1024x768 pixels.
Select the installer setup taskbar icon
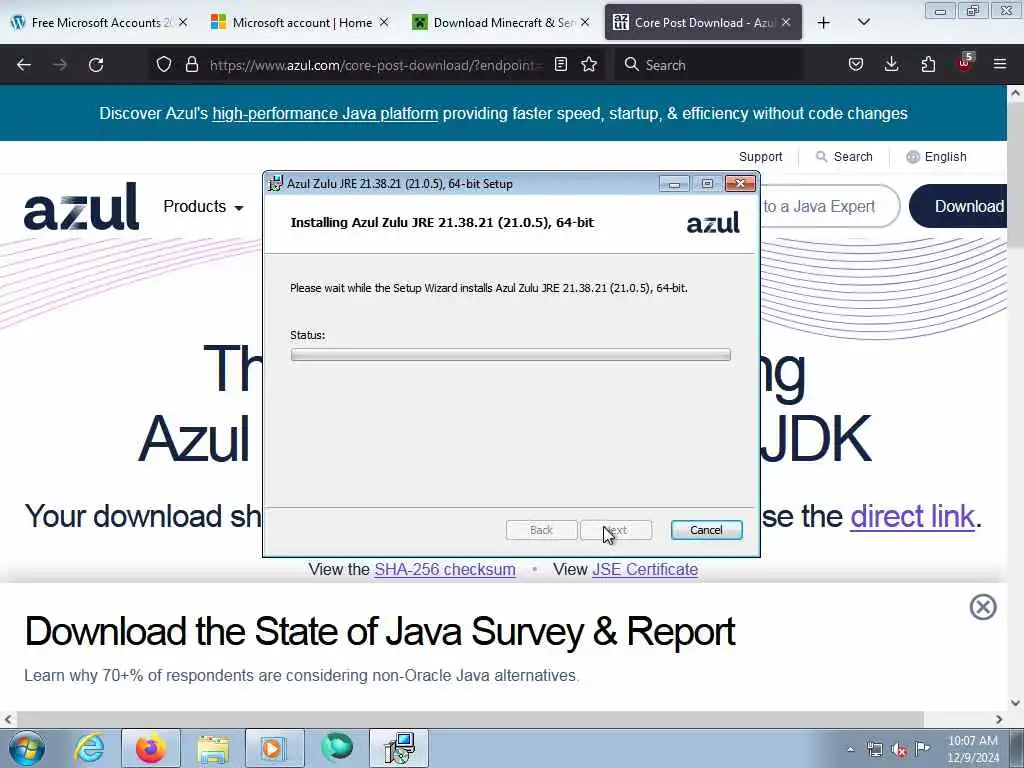click(x=399, y=748)
